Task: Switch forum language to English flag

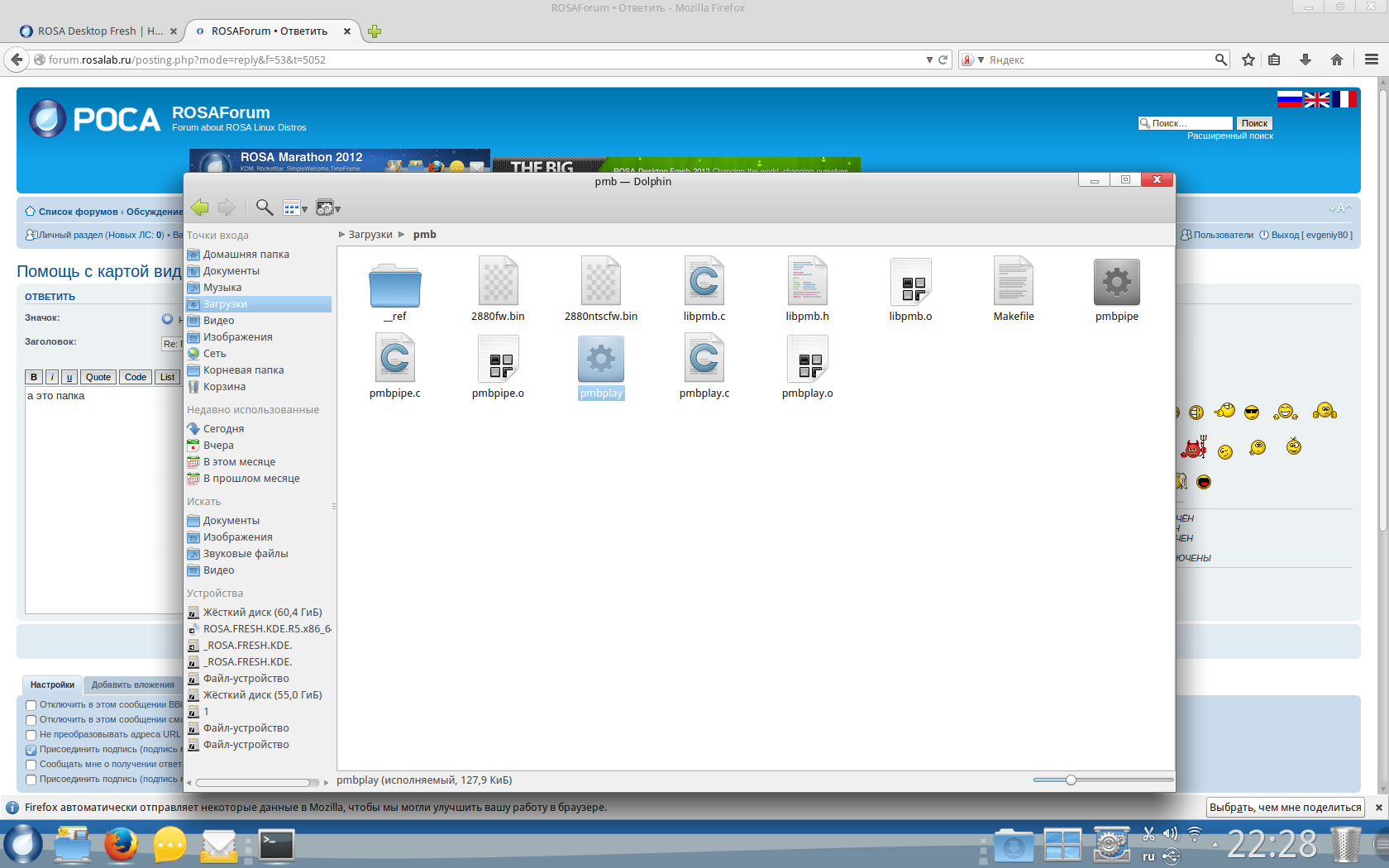Action: 1317,99
